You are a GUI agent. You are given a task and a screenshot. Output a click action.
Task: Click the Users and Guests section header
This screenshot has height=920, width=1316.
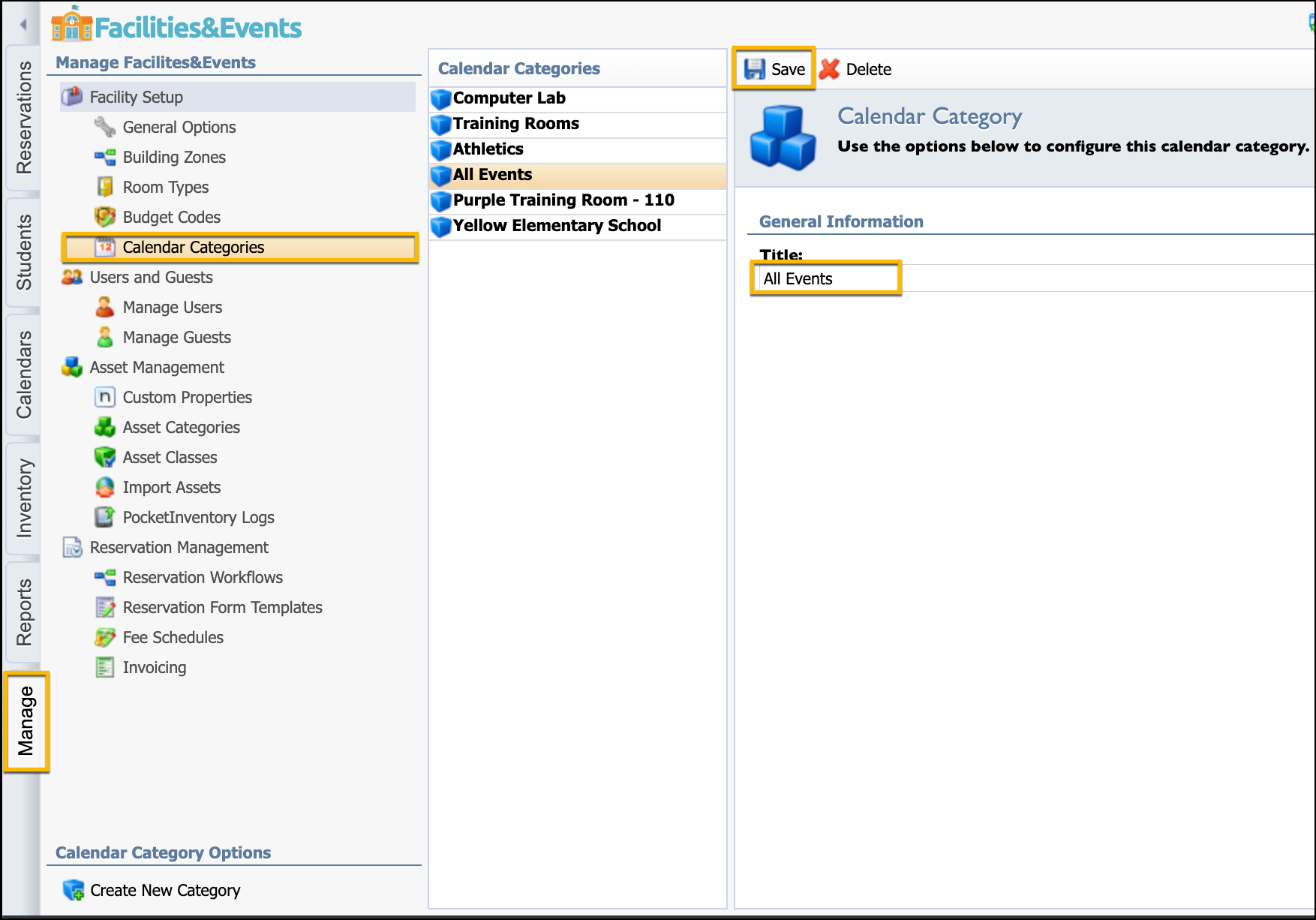pyautogui.click(x=152, y=277)
